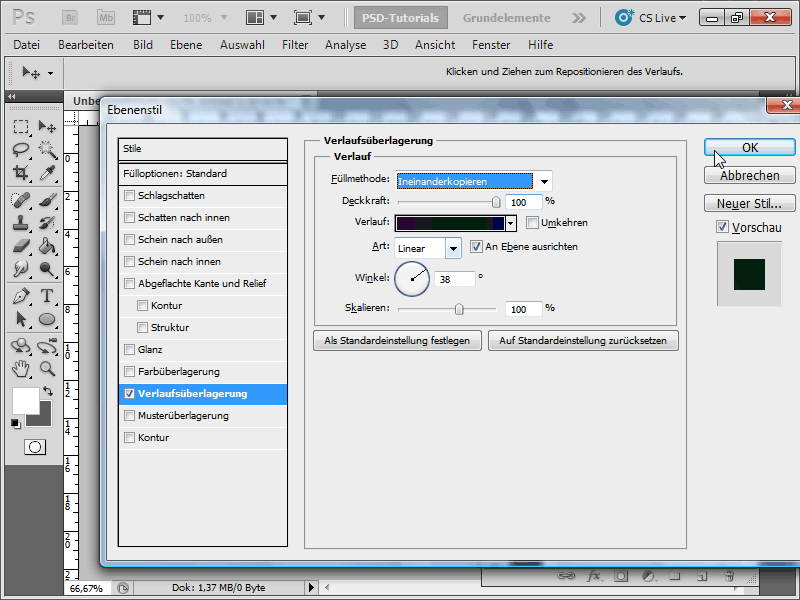
Task: Select the Spot Healing Brush tool
Action: (x=21, y=200)
